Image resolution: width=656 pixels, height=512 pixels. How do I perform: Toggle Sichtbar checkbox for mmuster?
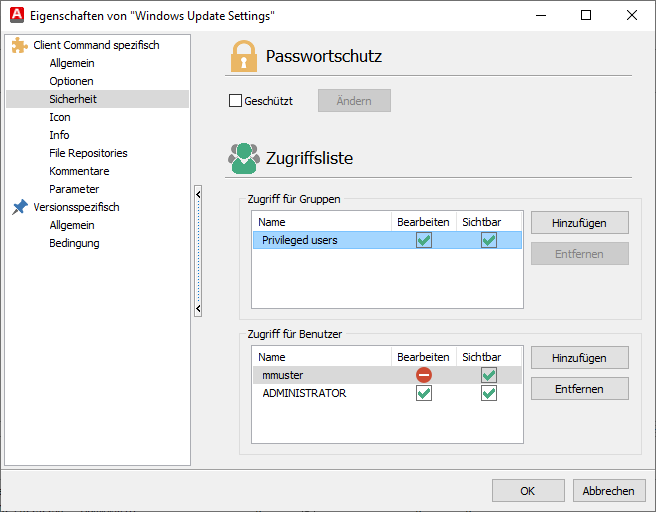(x=488, y=375)
